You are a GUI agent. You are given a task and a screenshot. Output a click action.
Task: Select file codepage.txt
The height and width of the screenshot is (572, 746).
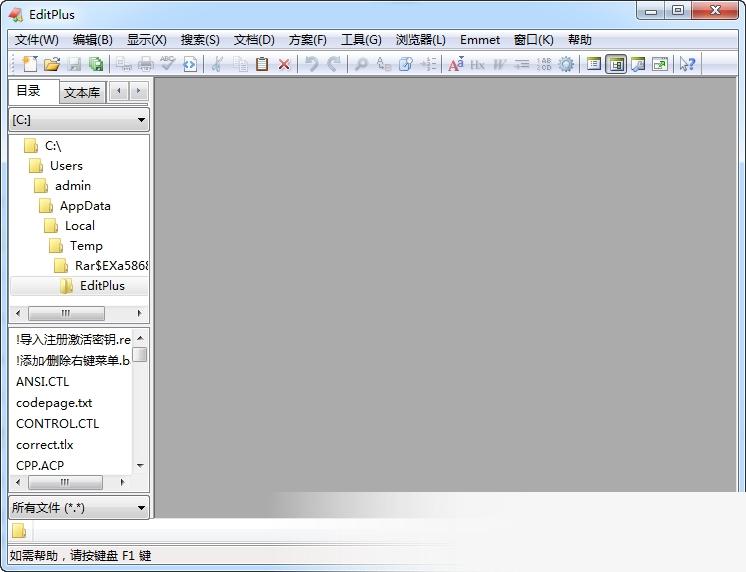pyautogui.click(x=54, y=403)
